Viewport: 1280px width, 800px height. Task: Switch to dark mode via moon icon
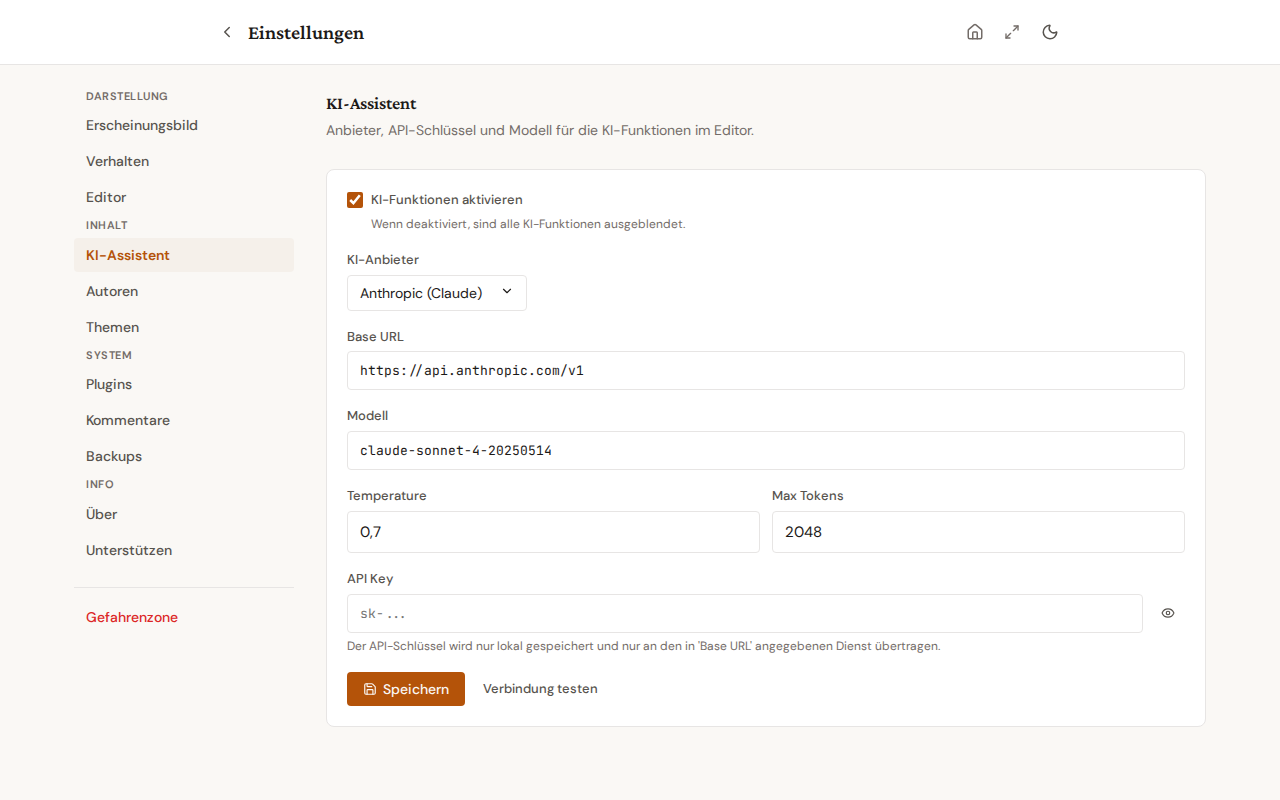tap(1050, 32)
